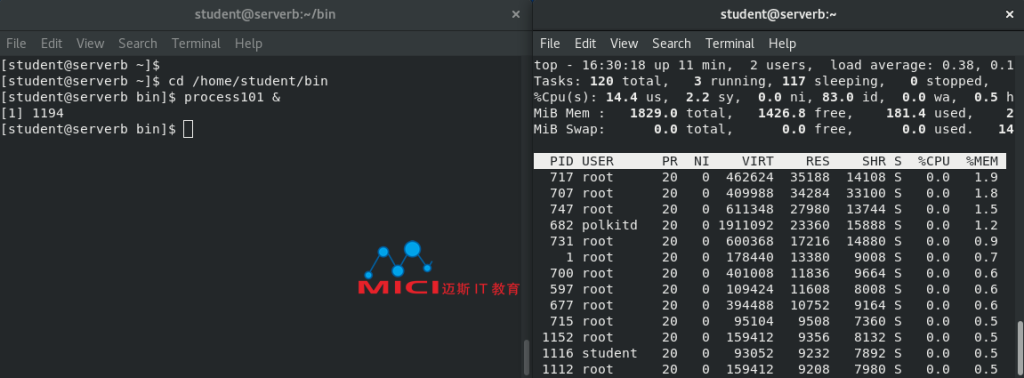Click the right terminal's vertical scrollbar
Viewport: 1024px width, 378px height.
1021,349
